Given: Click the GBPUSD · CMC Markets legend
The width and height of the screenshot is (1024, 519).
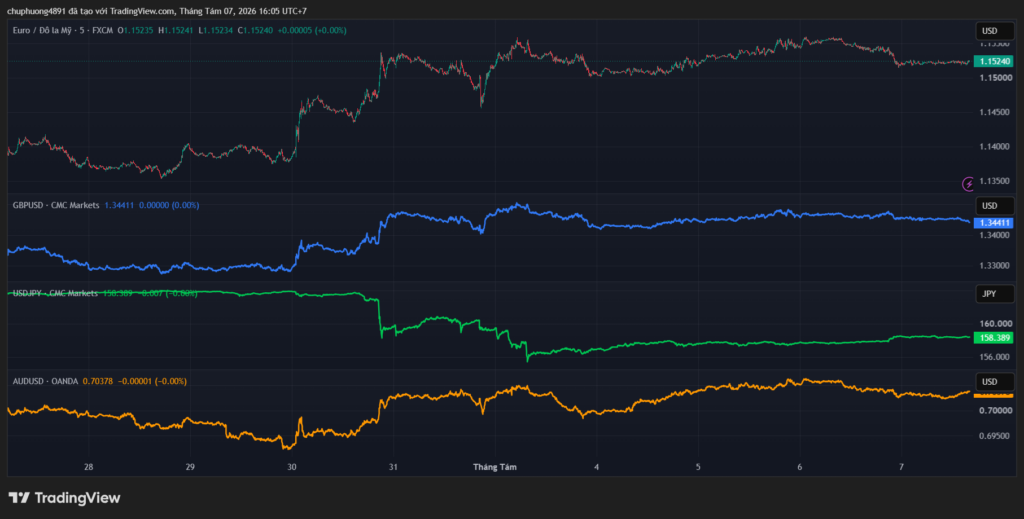Looking at the screenshot, I should click(56, 205).
